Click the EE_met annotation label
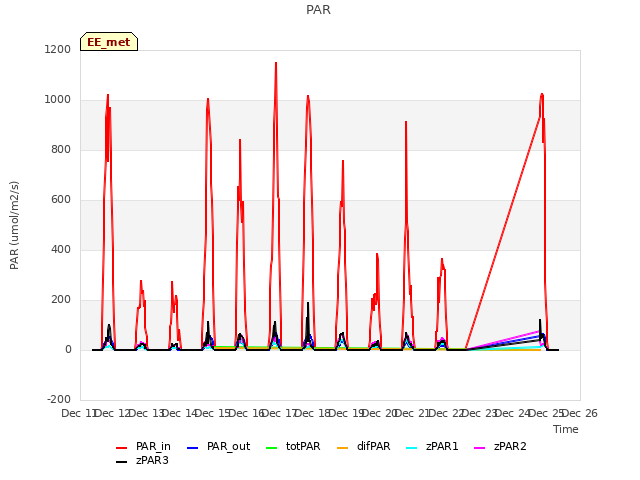 pyautogui.click(x=109, y=42)
